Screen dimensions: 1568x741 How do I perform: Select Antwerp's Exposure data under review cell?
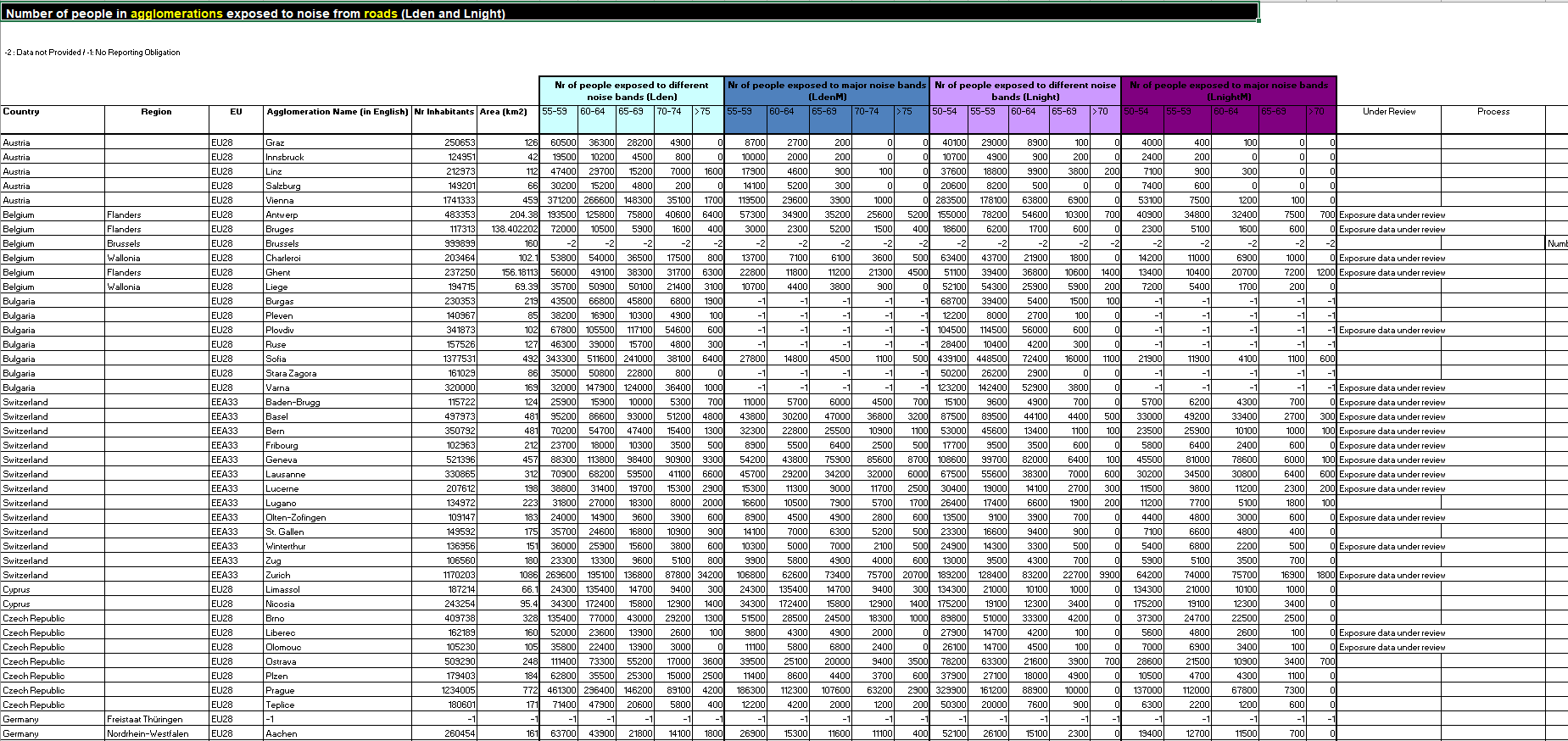(x=1392, y=214)
